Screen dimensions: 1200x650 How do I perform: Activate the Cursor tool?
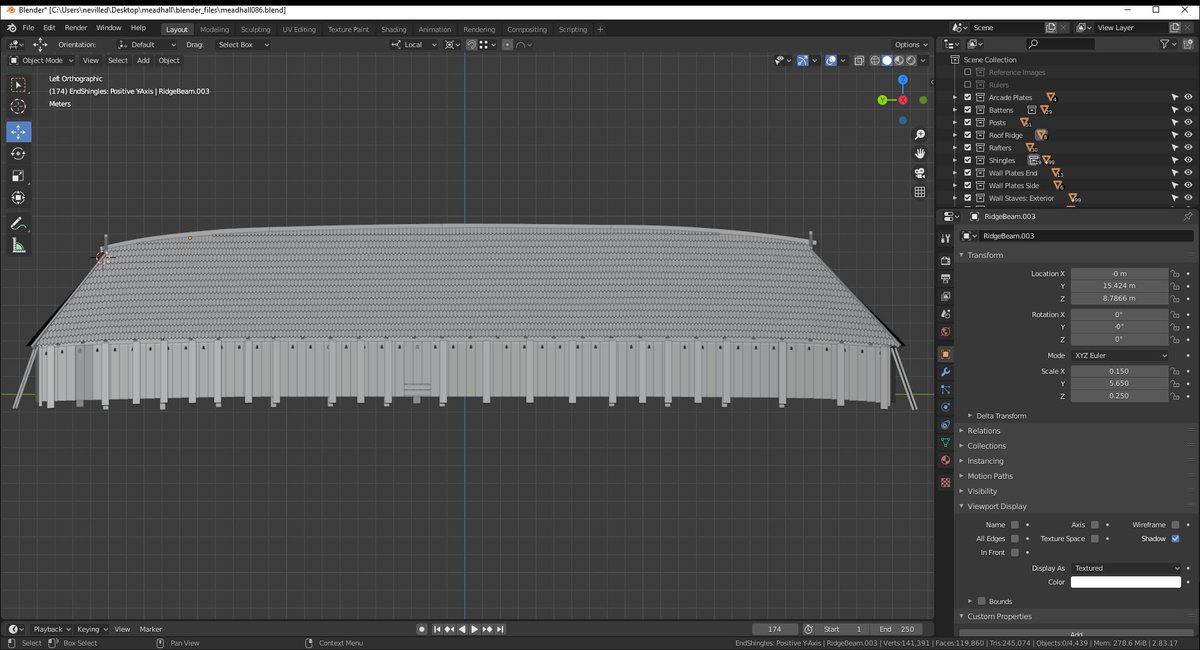click(18, 107)
